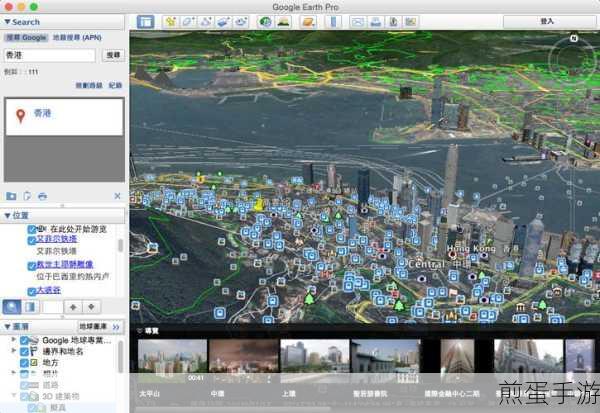Click the copy document icon below results
This screenshot has width=600, height=413.
[27, 196]
